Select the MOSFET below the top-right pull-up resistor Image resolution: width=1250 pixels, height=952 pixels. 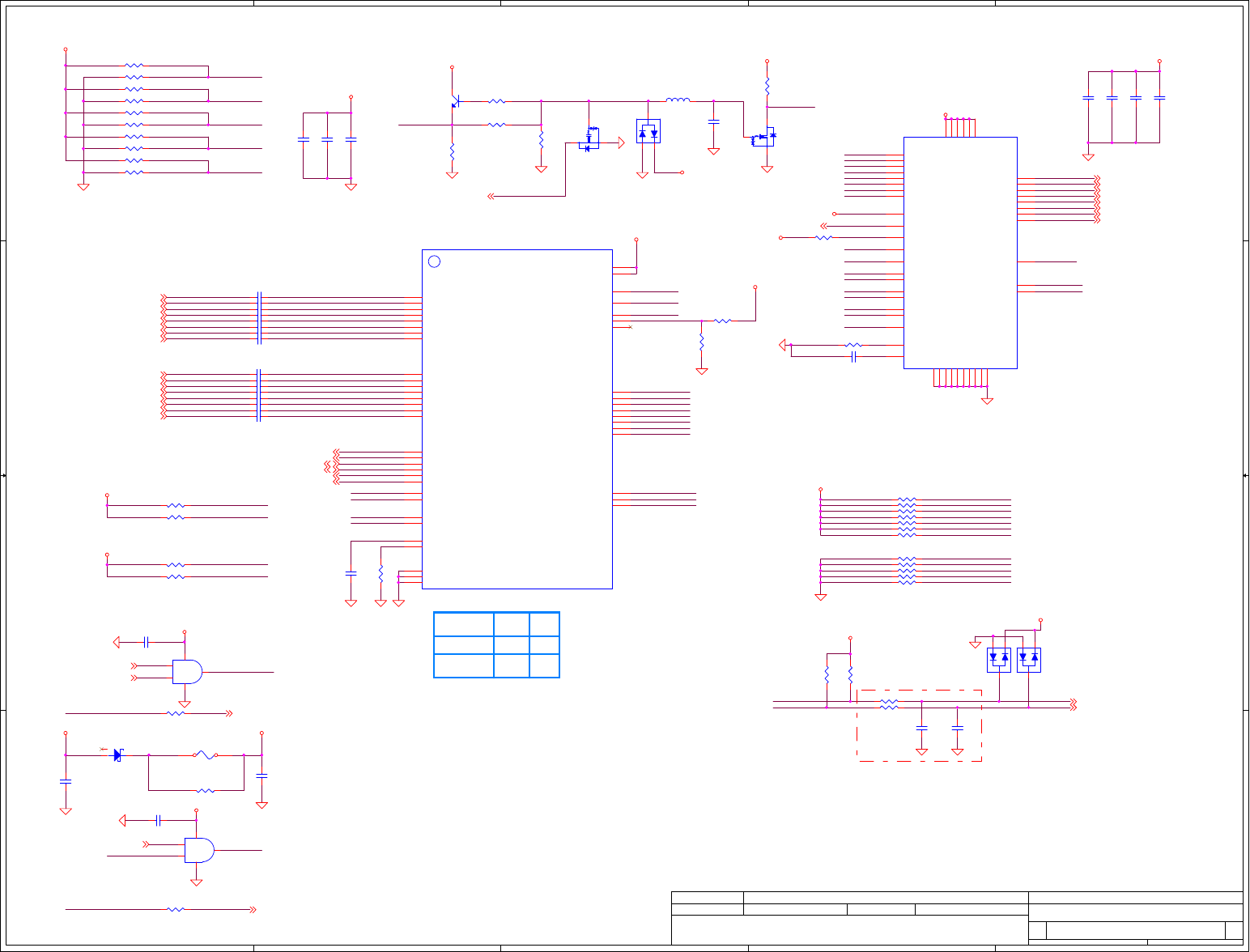763,138
